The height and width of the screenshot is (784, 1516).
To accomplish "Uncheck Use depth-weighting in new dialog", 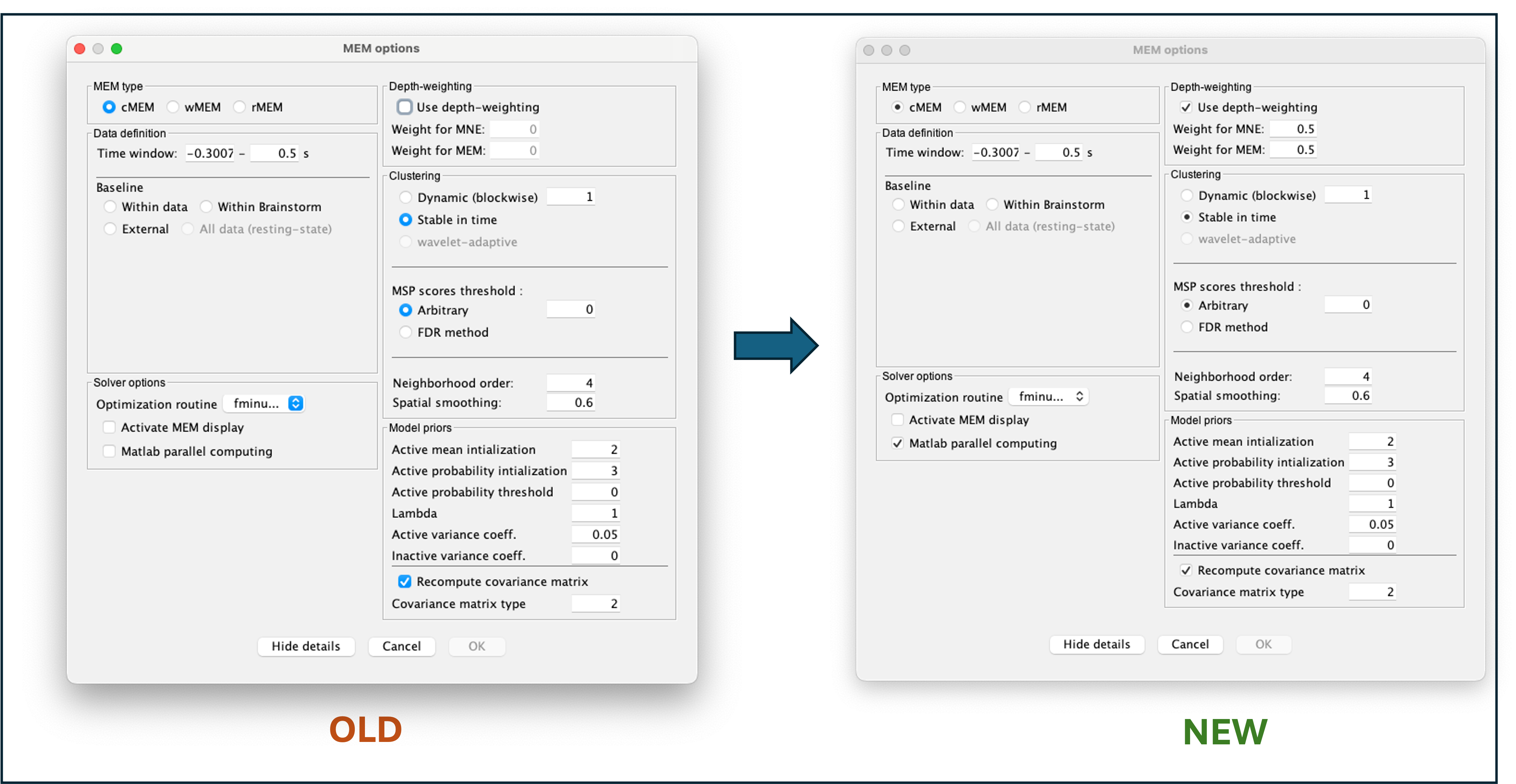I will tap(1186, 108).
